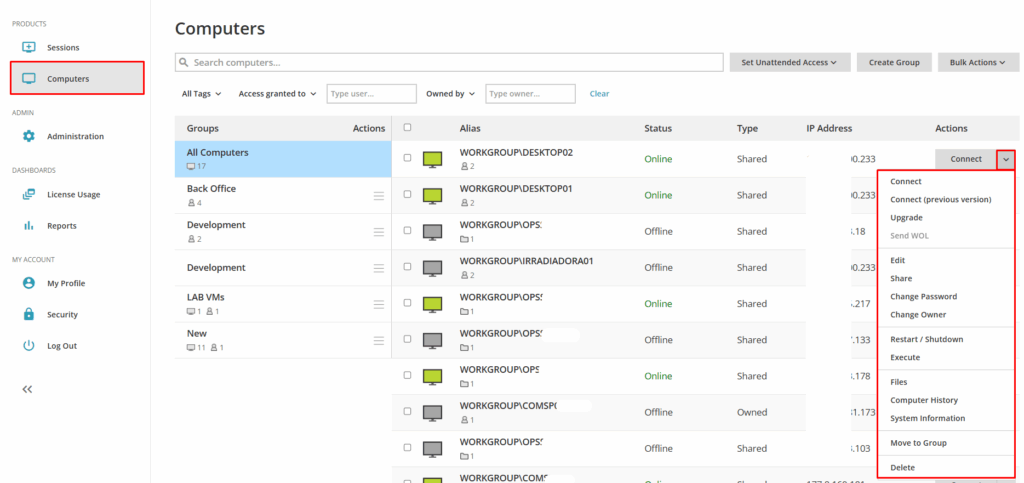Image resolution: width=1024 pixels, height=483 pixels.
Task: Select the WORKGROUP\IRRADIADORA01 row checkbox
Action: 407,267
